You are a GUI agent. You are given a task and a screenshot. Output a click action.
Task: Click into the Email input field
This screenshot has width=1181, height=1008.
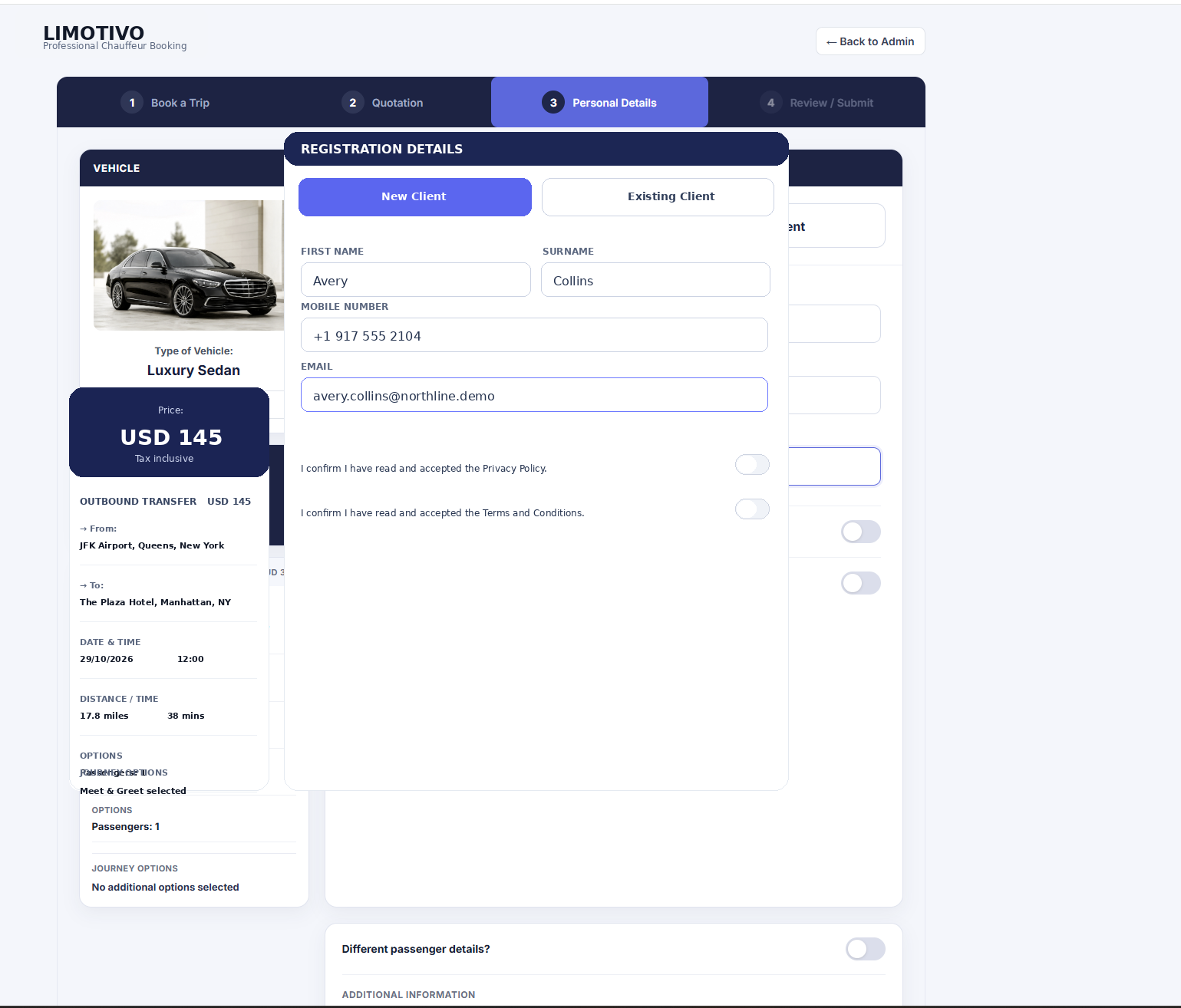coord(534,395)
